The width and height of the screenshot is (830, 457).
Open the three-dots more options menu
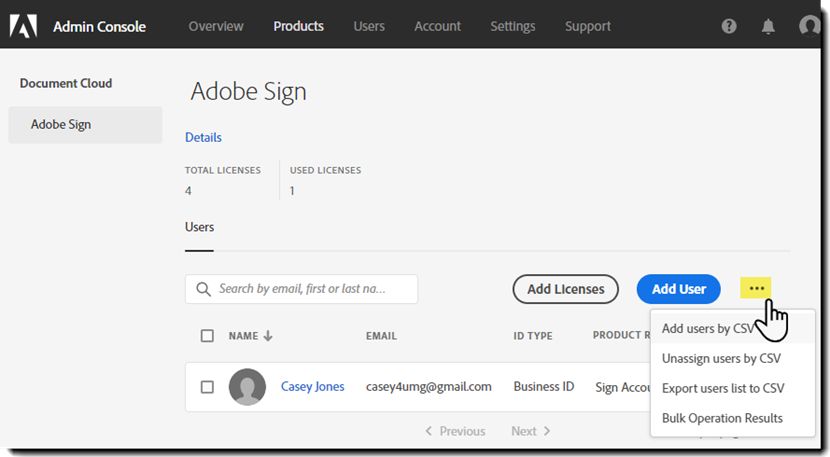(x=756, y=289)
